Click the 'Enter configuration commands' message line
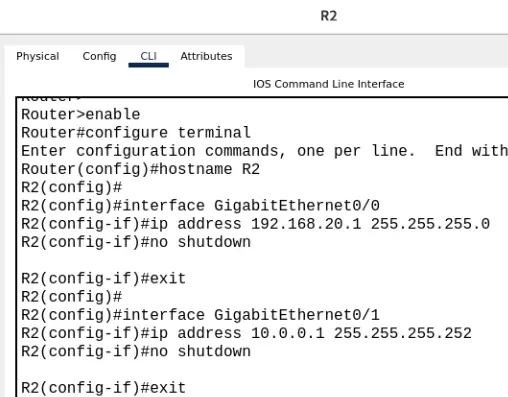 [264, 151]
